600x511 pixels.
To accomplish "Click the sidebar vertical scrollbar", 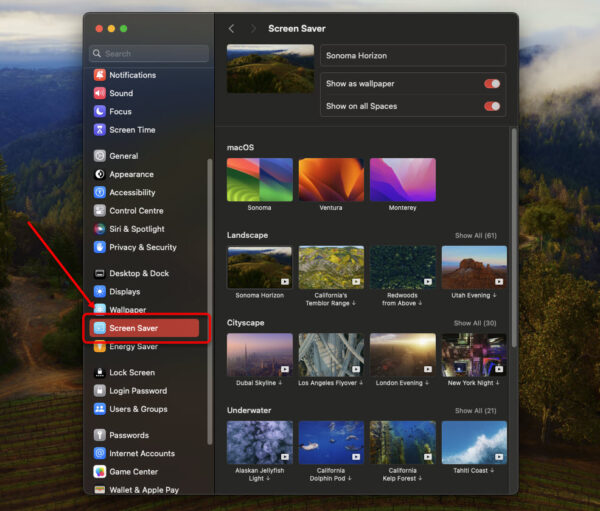I will click(210, 302).
